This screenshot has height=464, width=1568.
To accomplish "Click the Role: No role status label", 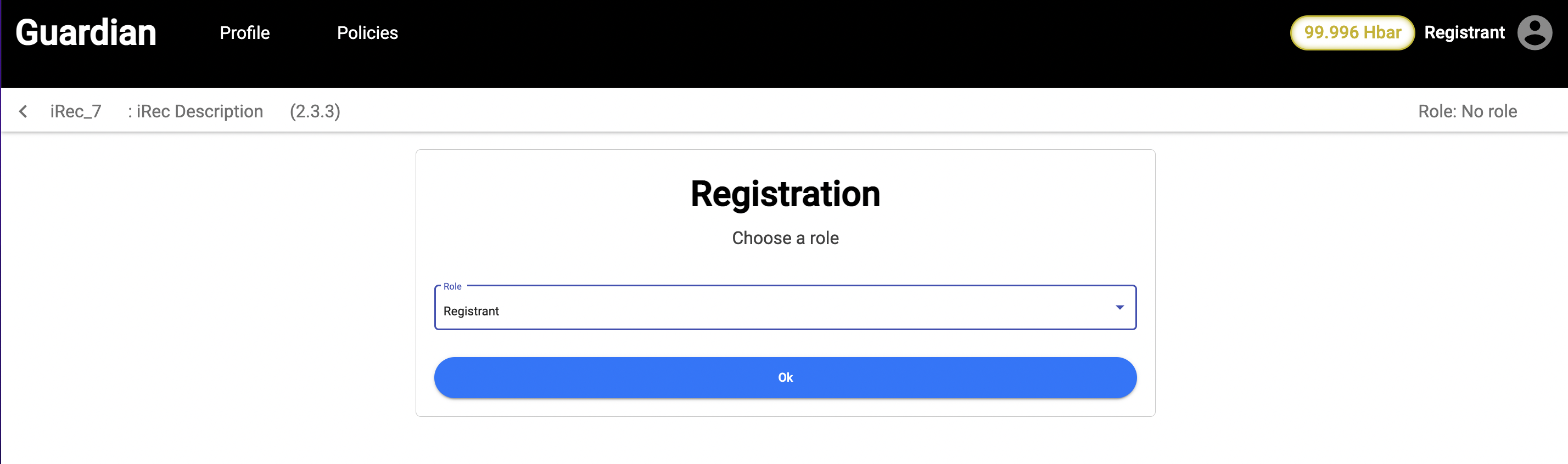I will click(x=1467, y=111).
